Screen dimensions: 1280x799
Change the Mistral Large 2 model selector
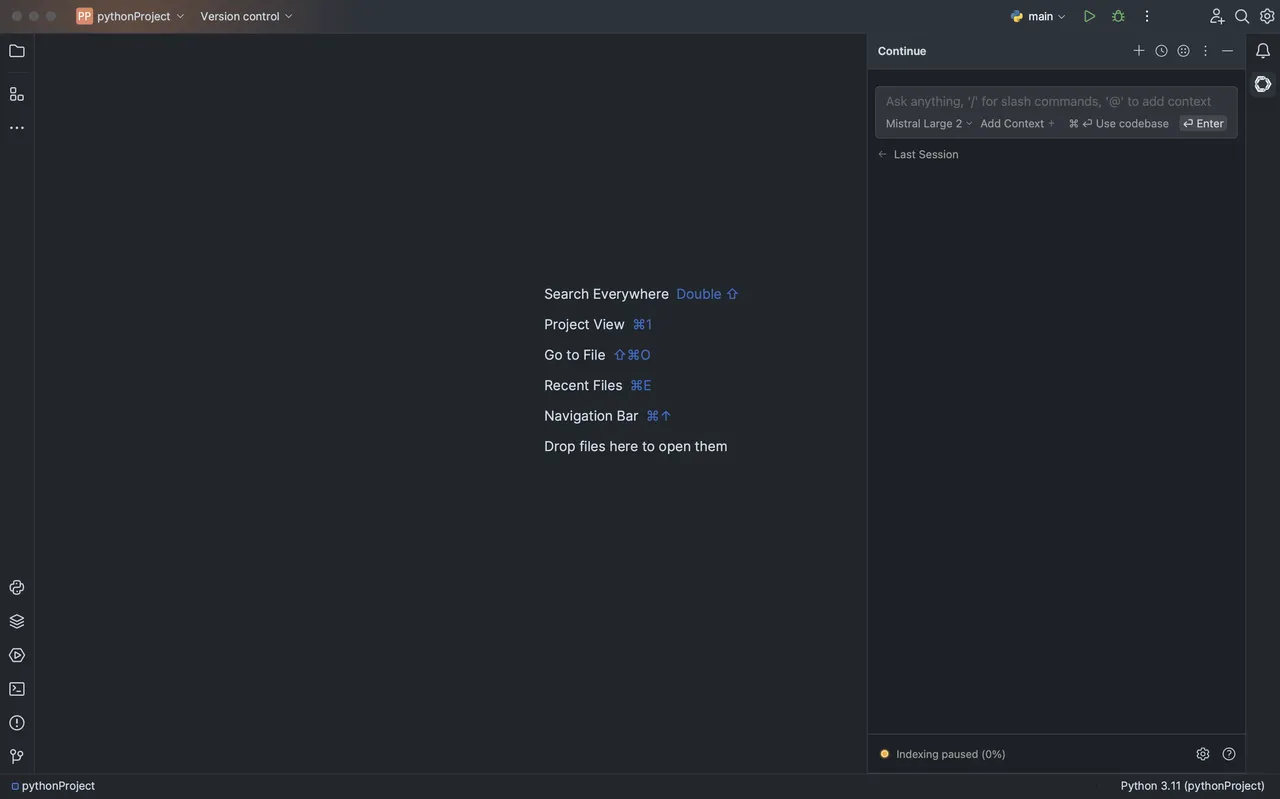coord(929,124)
